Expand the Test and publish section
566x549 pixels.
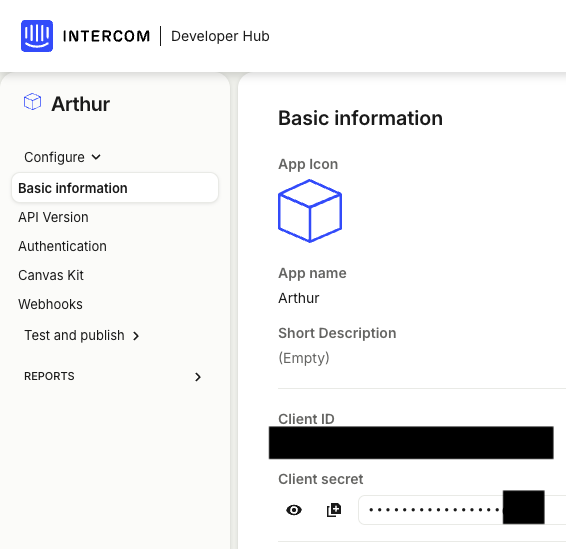click(x=82, y=335)
